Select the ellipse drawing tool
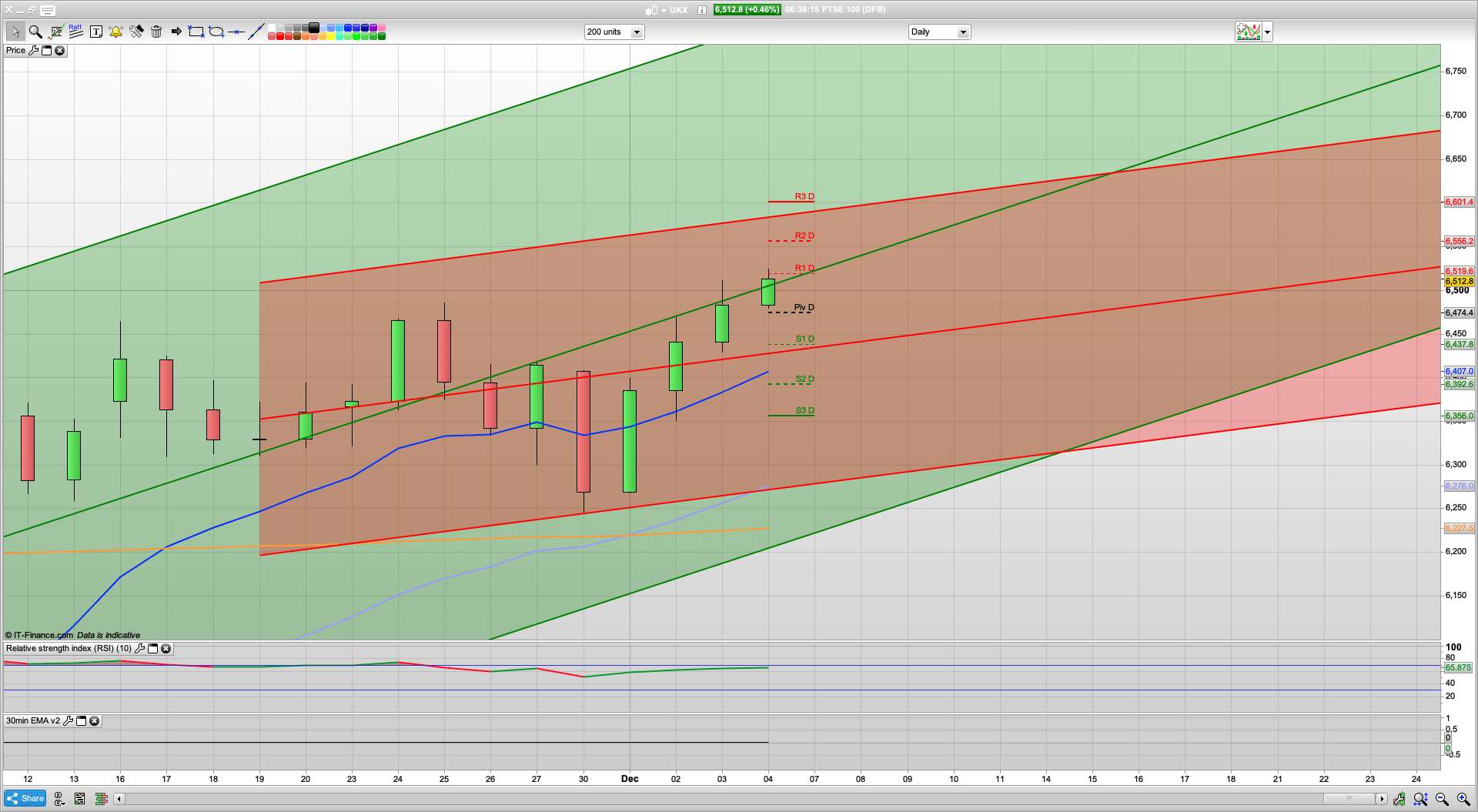 pos(216,32)
